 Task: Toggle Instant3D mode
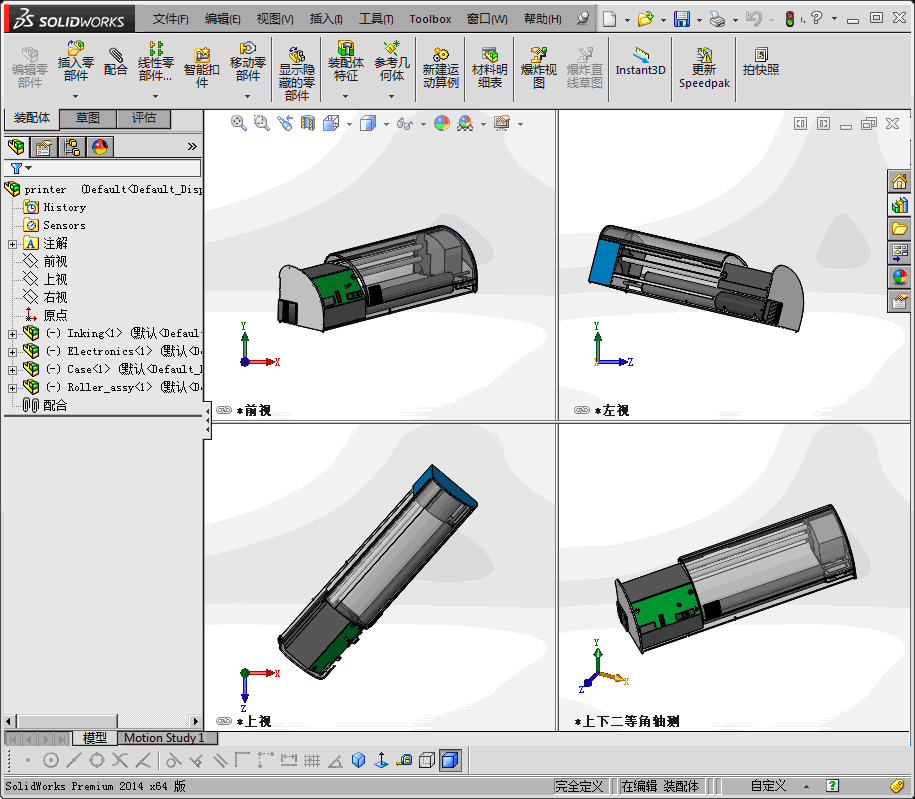click(640, 62)
